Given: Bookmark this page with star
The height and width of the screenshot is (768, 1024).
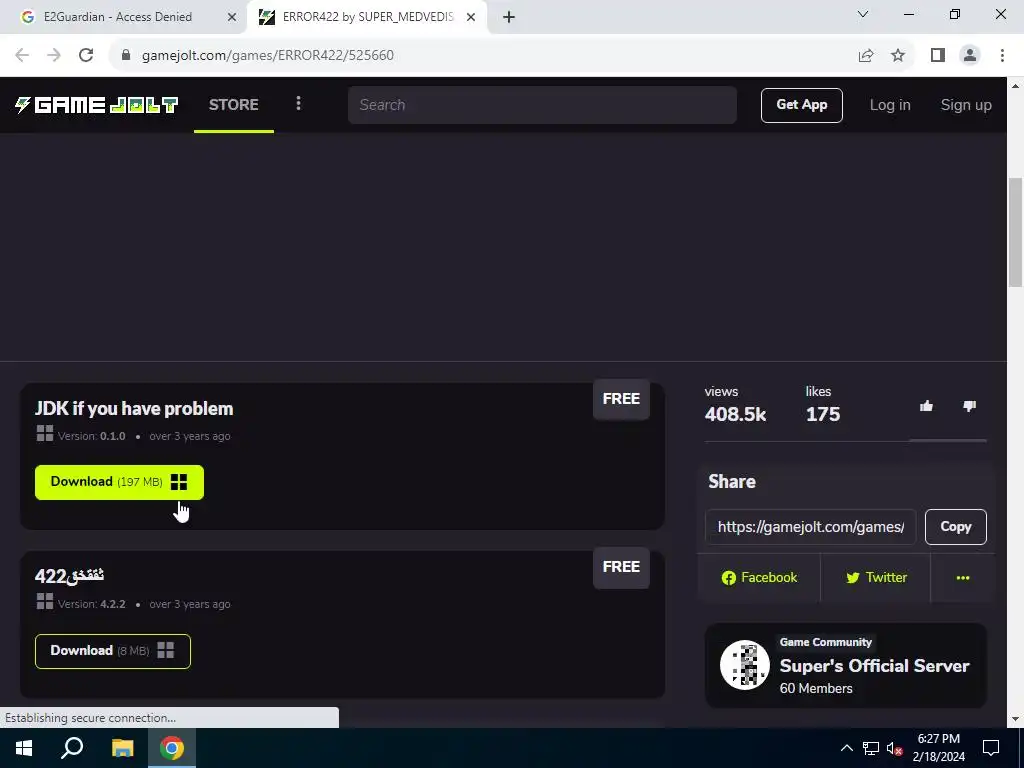Looking at the screenshot, I should click(x=898, y=56).
